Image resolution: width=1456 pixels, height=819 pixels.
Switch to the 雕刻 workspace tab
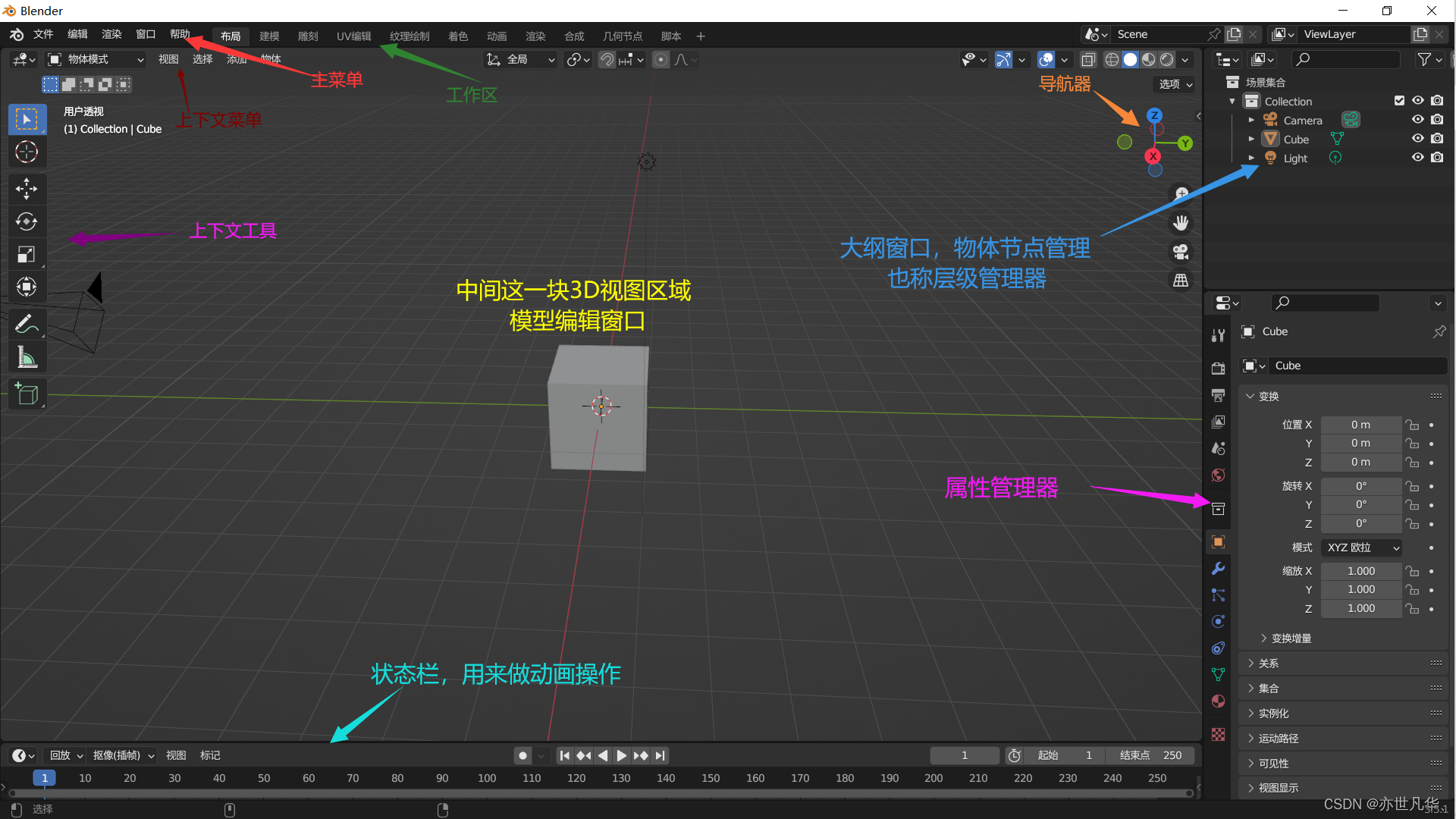click(x=308, y=36)
